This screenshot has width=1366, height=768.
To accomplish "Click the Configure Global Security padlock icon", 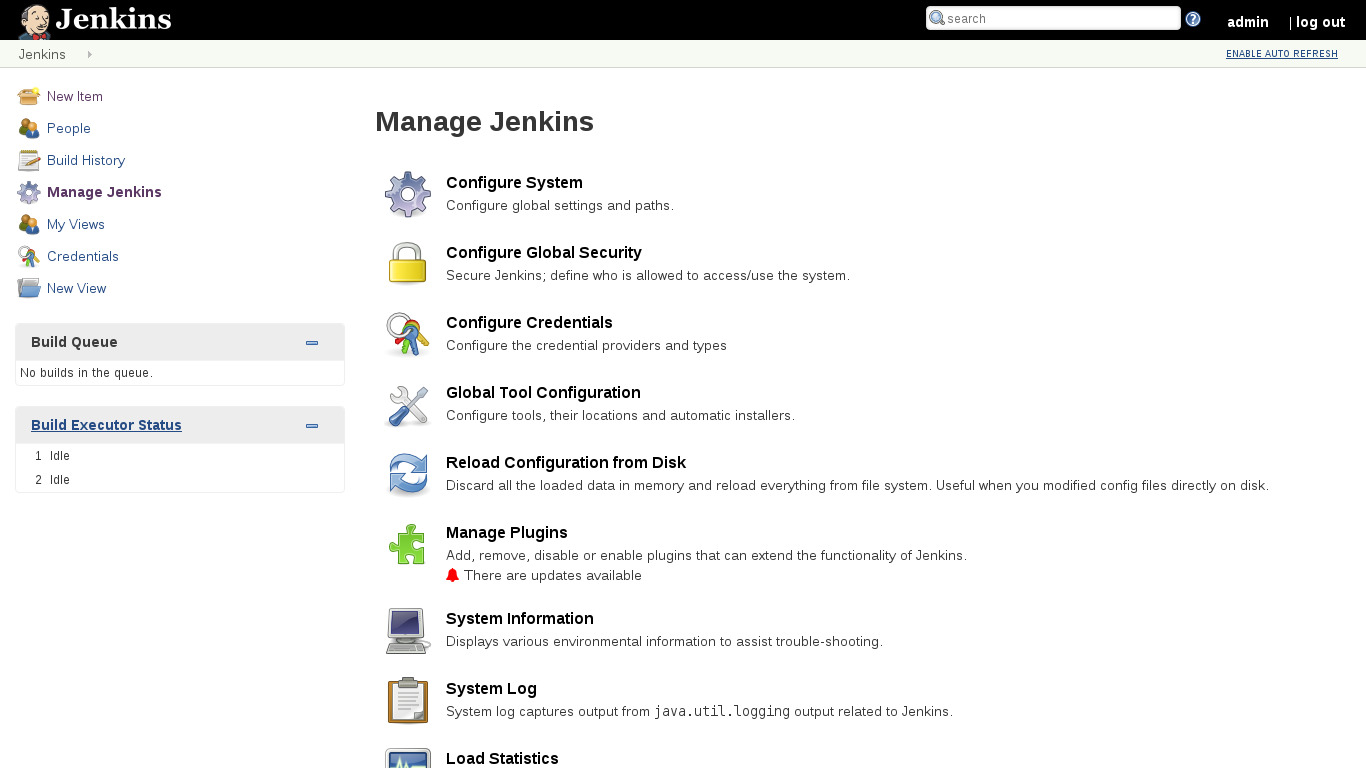I will (x=408, y=264).
